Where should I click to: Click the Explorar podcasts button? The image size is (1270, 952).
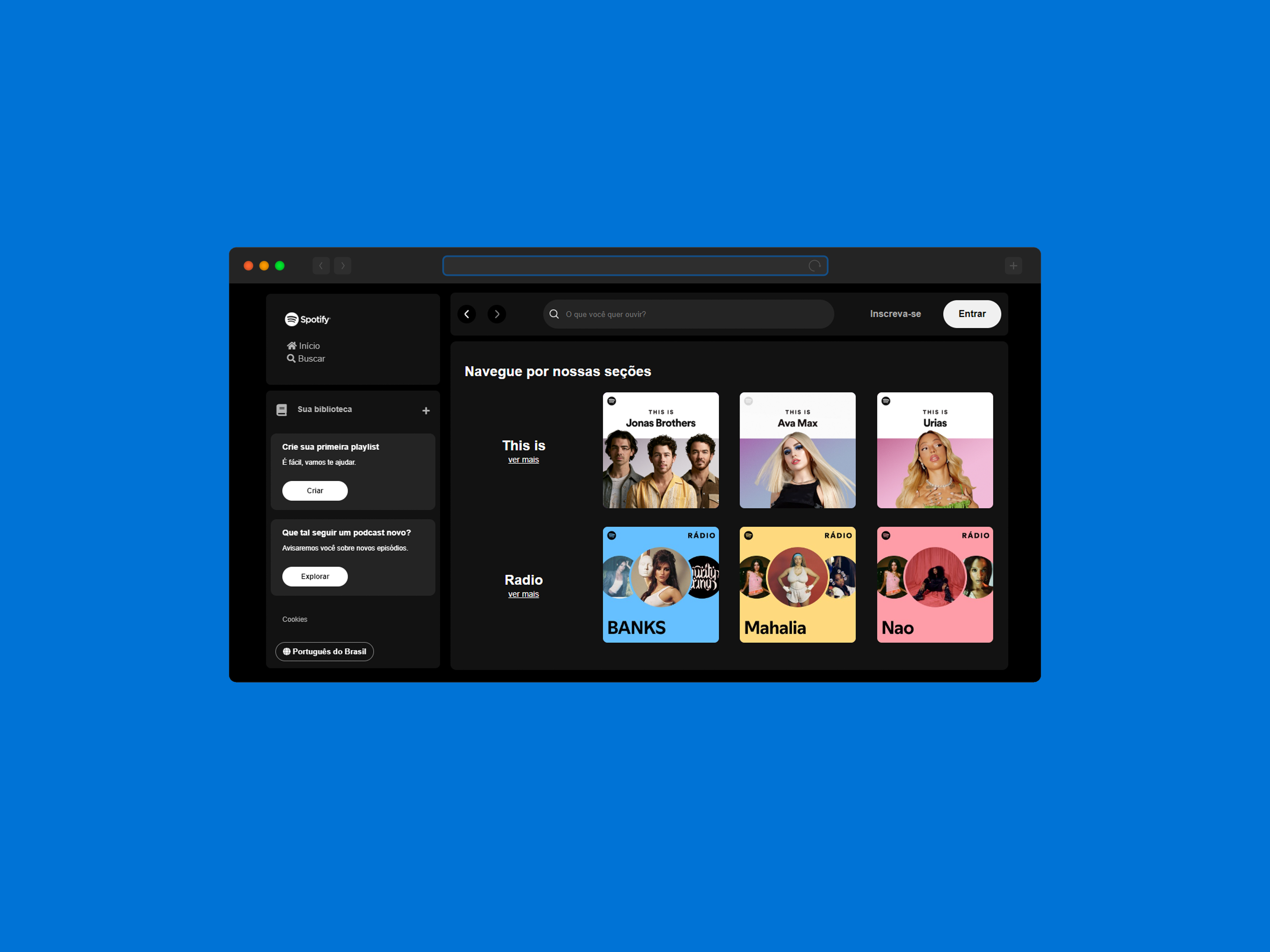point(315,576)
